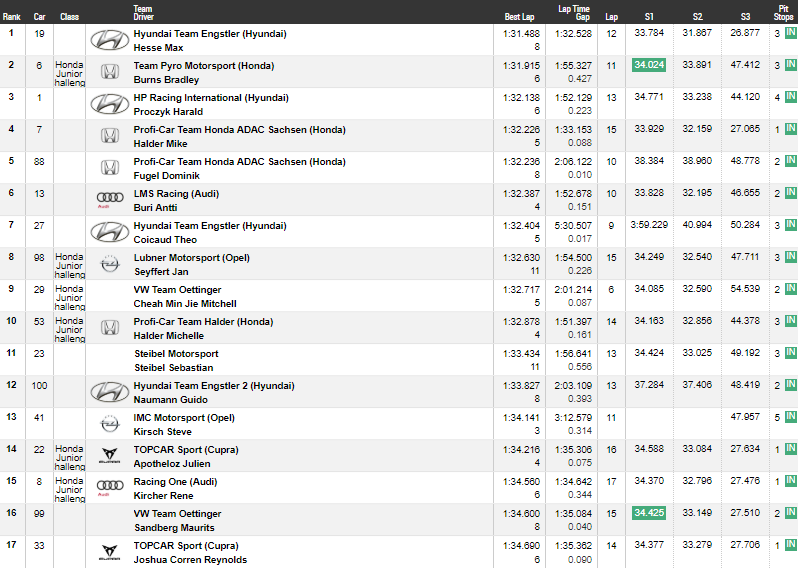Click Opel logo for Lubner Motorsport

[x=110, y=264]
